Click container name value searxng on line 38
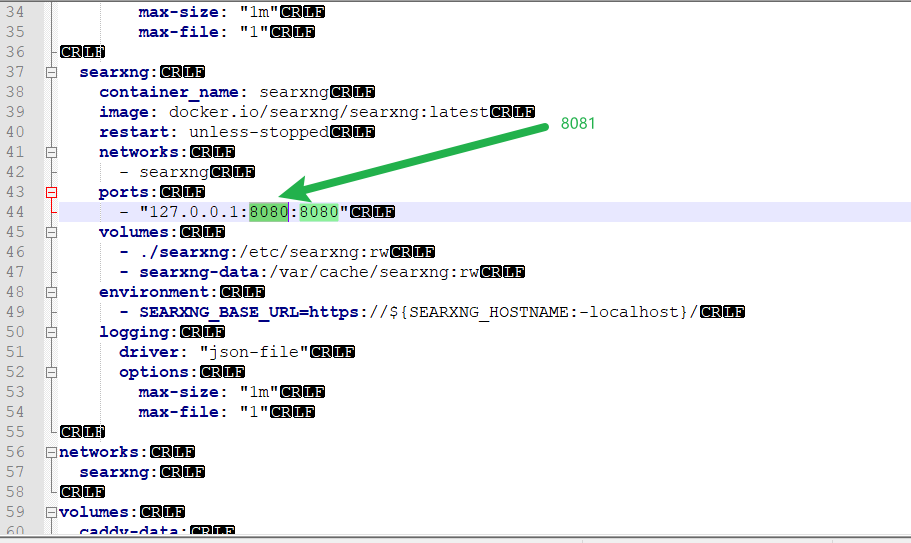The width and height of the screenshot is (911, 543). click(294, 92)
